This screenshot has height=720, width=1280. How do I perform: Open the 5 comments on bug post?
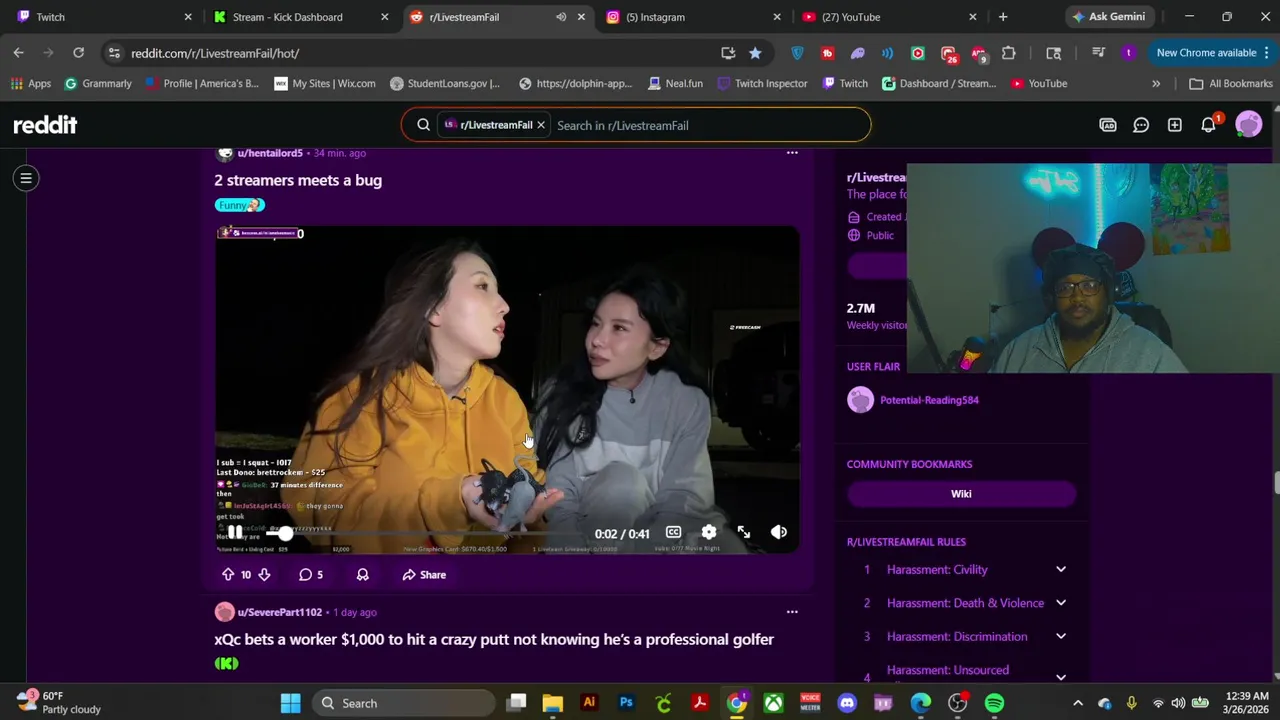click(x=311, y=575)
